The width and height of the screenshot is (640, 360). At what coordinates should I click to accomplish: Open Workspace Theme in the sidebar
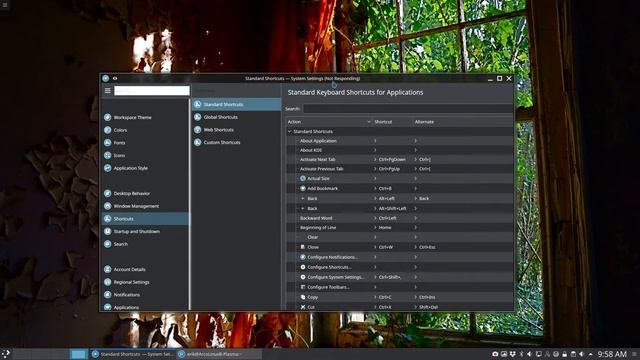coord(145,118)
